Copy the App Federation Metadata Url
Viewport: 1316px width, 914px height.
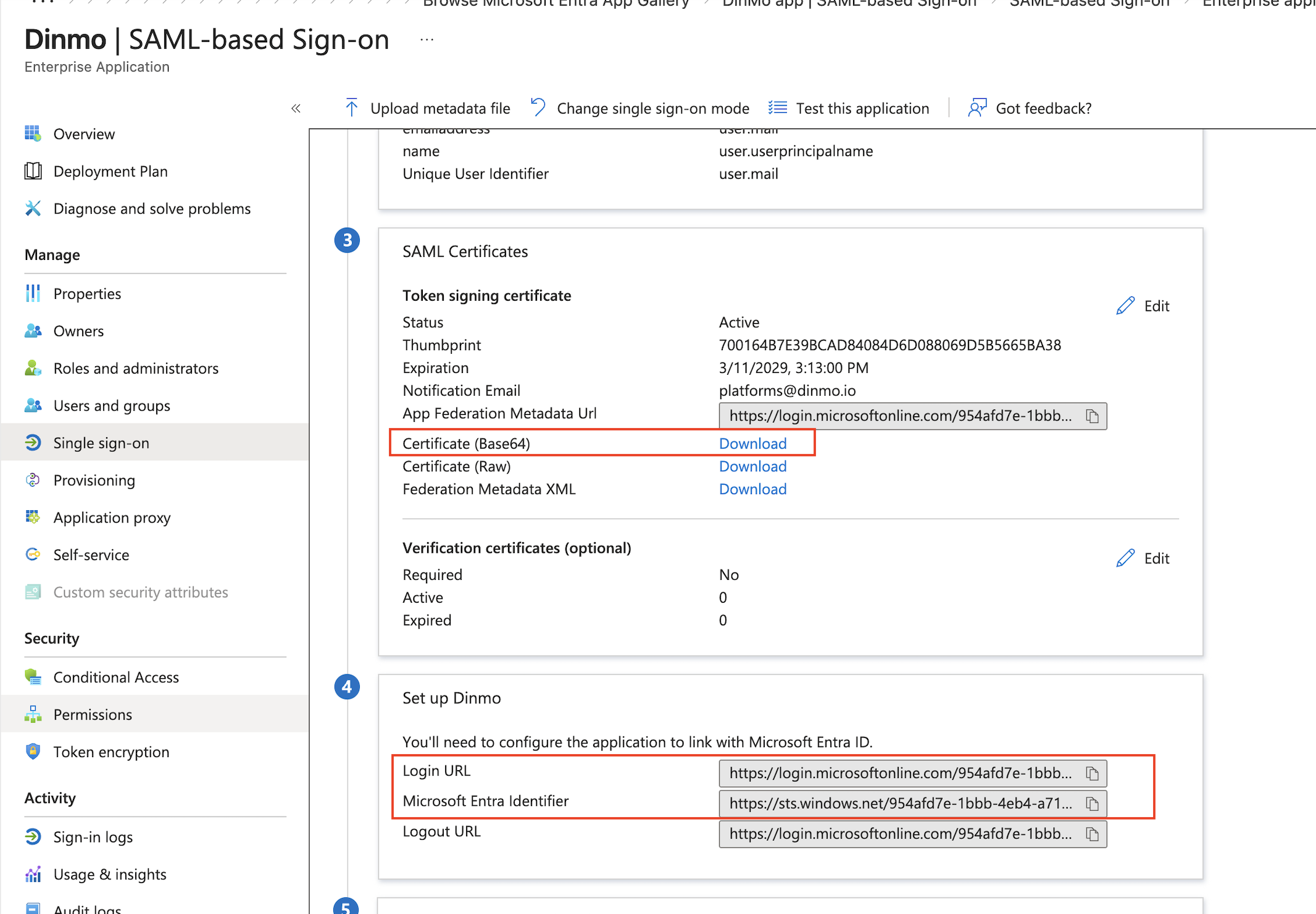(1092, 416)
